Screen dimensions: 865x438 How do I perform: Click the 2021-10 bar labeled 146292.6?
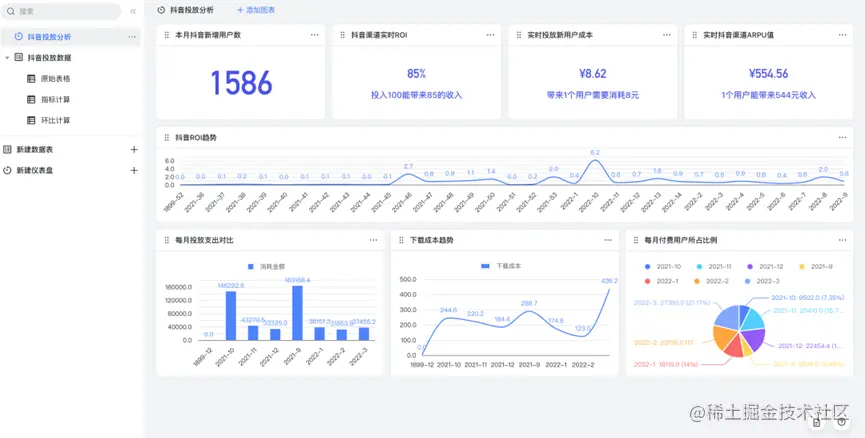[x=231, y=316]
